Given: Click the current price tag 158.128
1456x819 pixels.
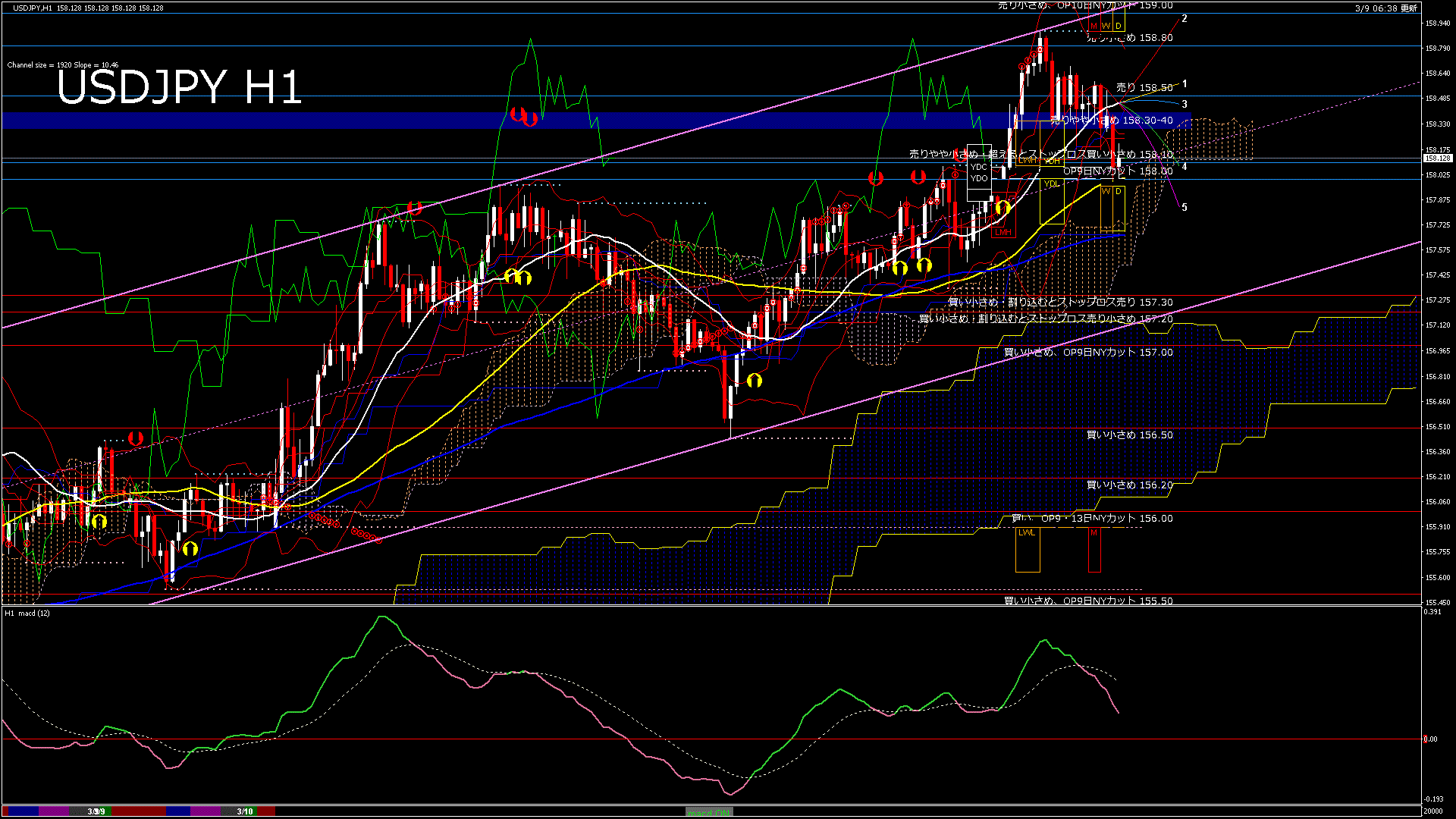Looking at the screenshot, I should pos(1437,158).
